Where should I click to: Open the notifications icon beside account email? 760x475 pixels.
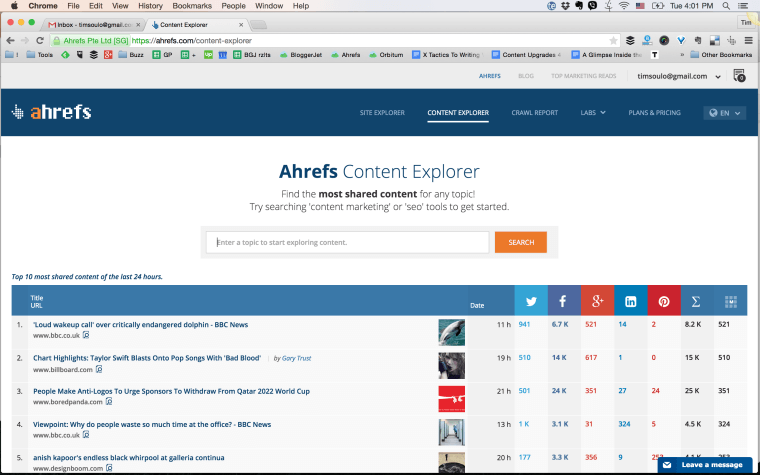739,76
